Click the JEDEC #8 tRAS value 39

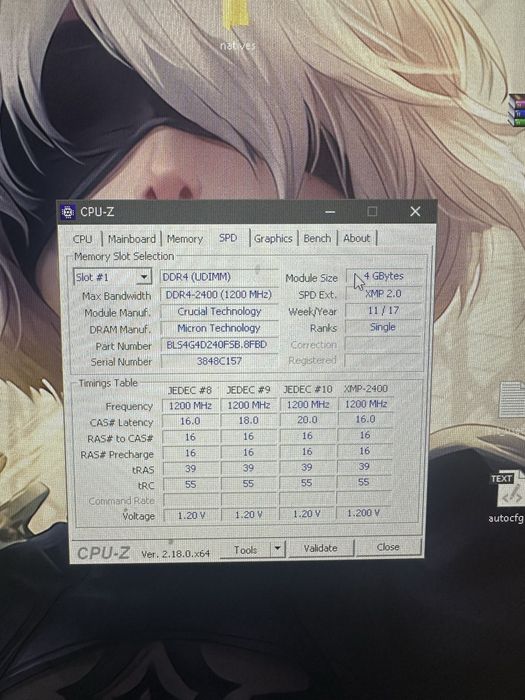190,469
